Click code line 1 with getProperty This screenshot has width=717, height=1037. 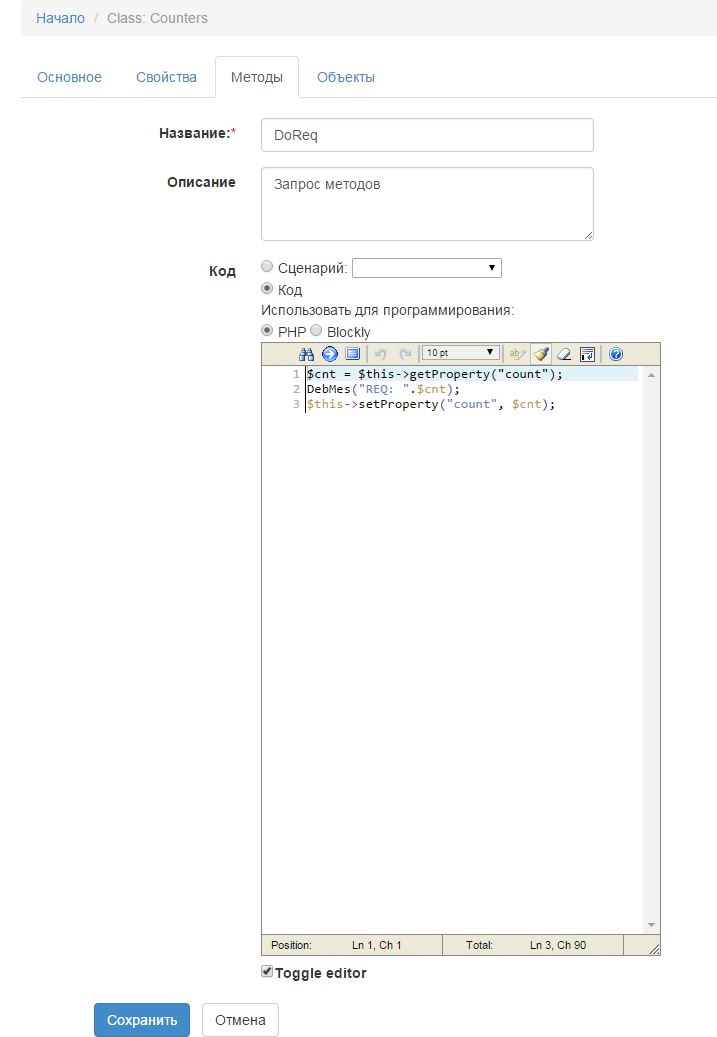(x=435, y=374)
